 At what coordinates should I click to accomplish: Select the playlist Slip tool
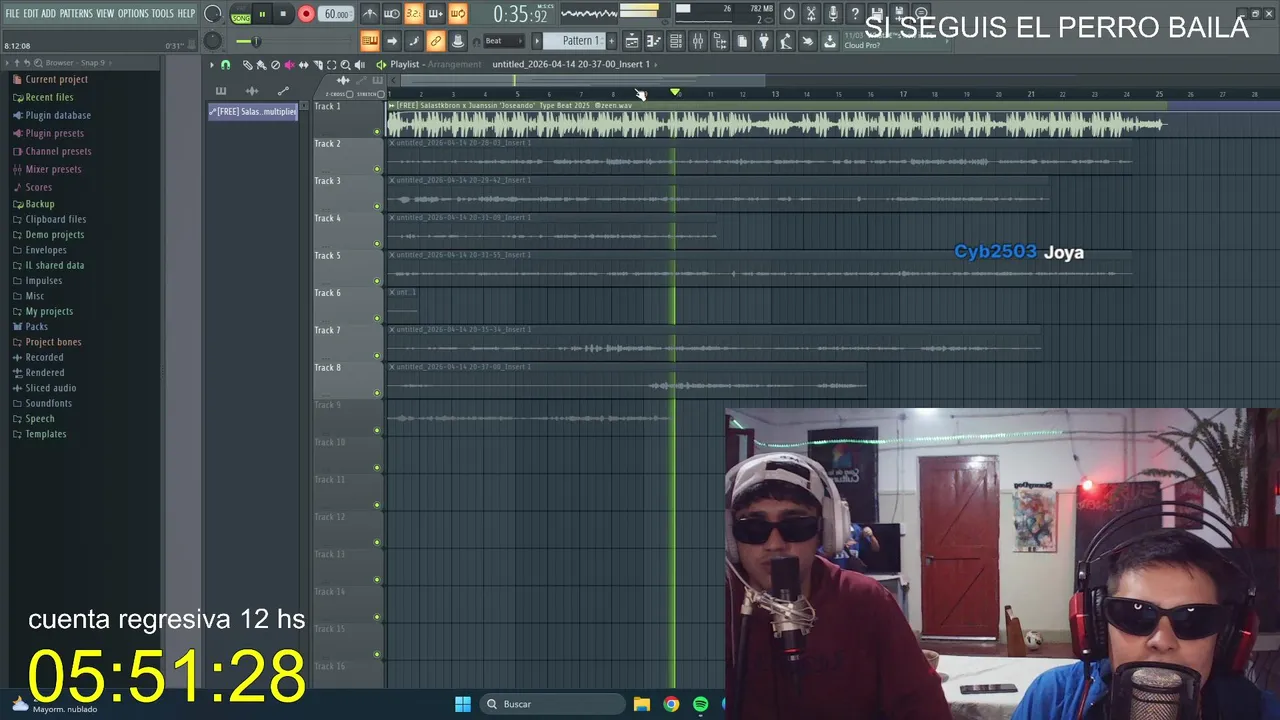(303, 65)
